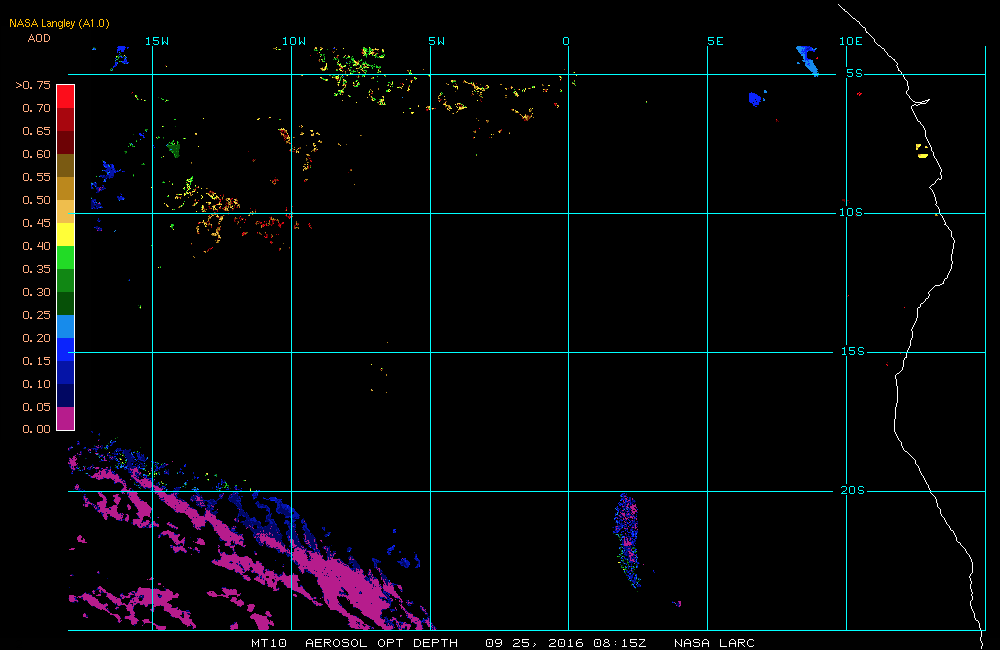
Task: Pick the magenta 0.00 legend swatch
Action: (66, 418)
